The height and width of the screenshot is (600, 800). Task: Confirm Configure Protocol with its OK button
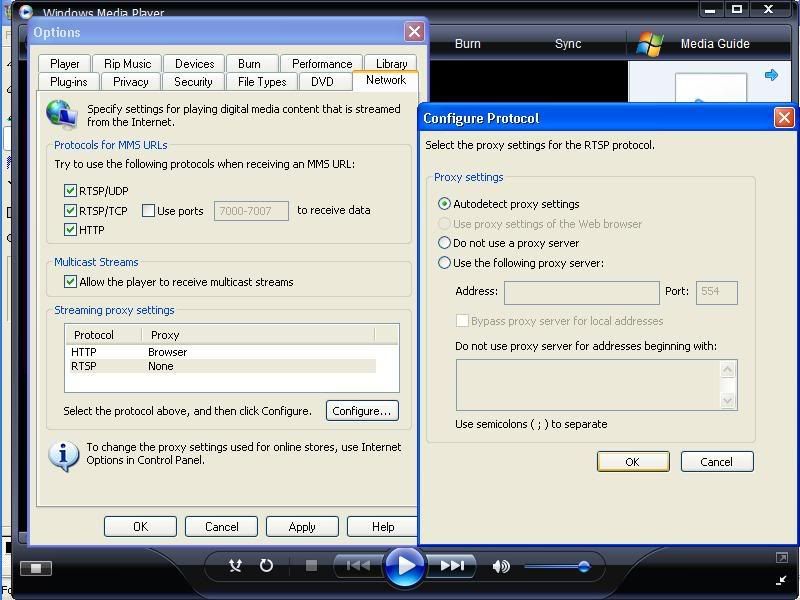633,462
